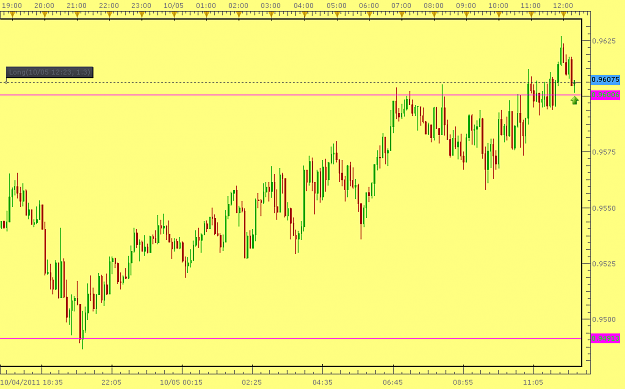625x389 pixels.
Task: Click the orange marker under 03:00
Action: pyautogui.click(x=271, y=15)
